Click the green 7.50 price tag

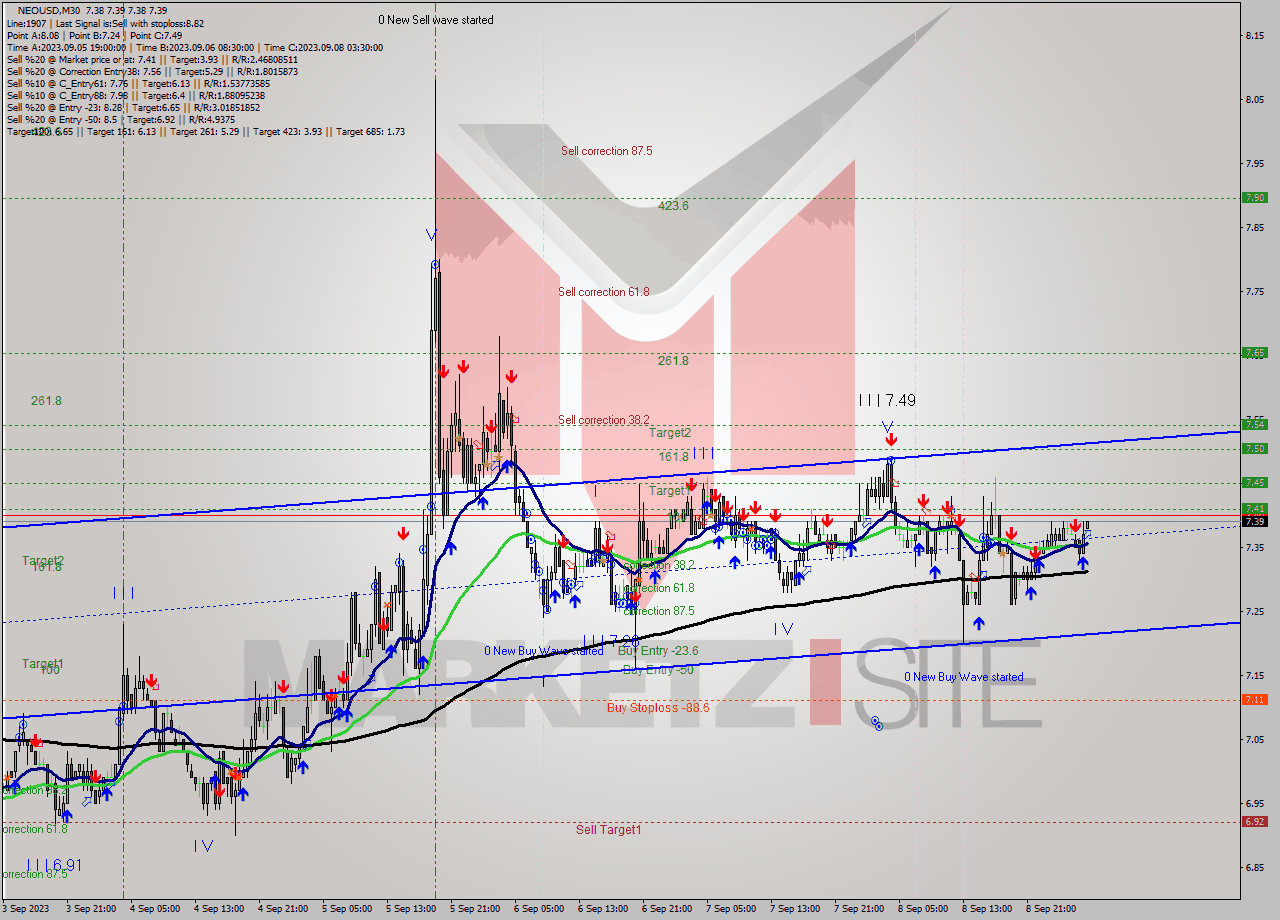click(x=1254, y=449)
